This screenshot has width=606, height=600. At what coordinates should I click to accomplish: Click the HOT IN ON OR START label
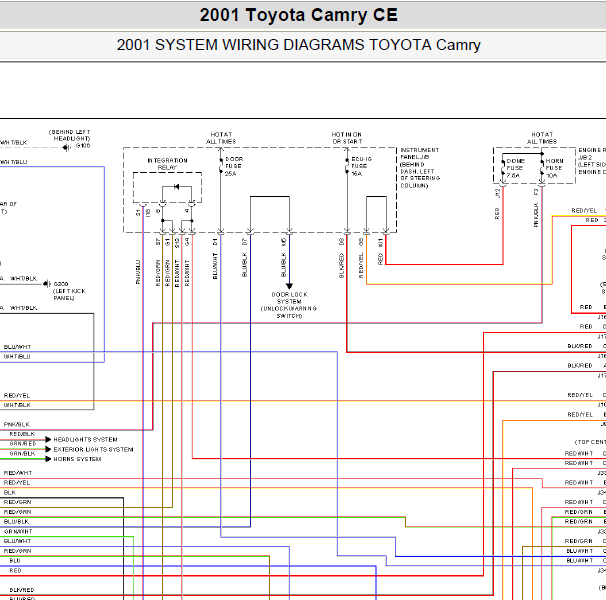click(347, 138)
